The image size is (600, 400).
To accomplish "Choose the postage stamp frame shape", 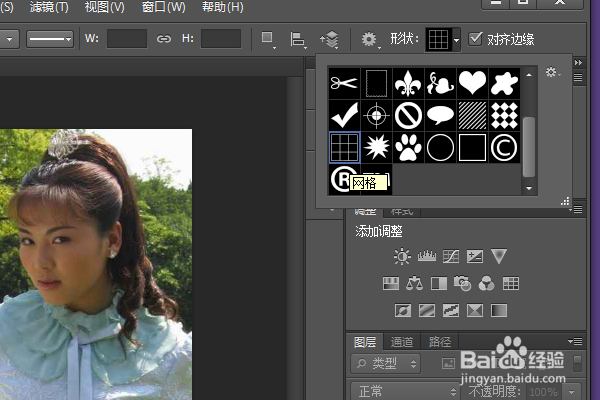I will pos(376,83).
